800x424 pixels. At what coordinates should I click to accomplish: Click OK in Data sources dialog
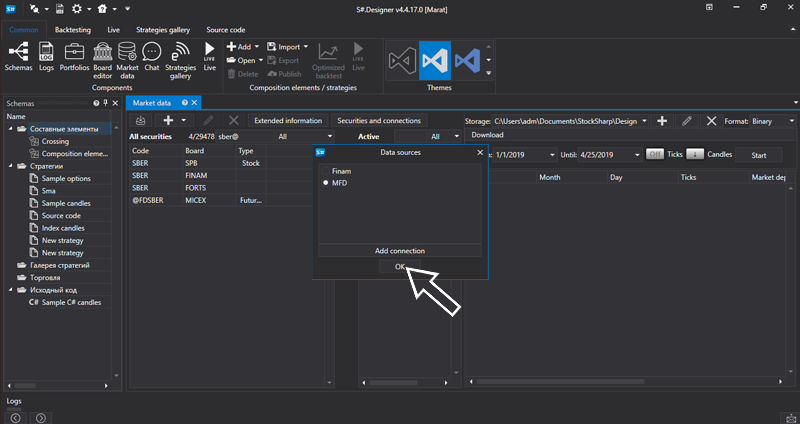[400, 267]
